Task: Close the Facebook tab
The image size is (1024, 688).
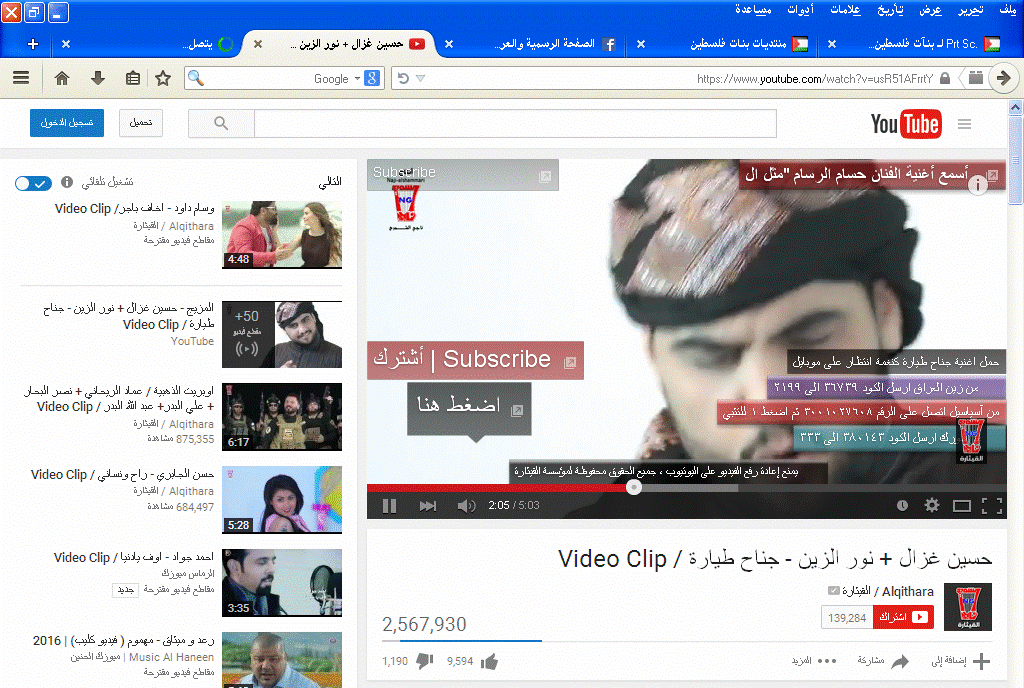Action: 449,44
